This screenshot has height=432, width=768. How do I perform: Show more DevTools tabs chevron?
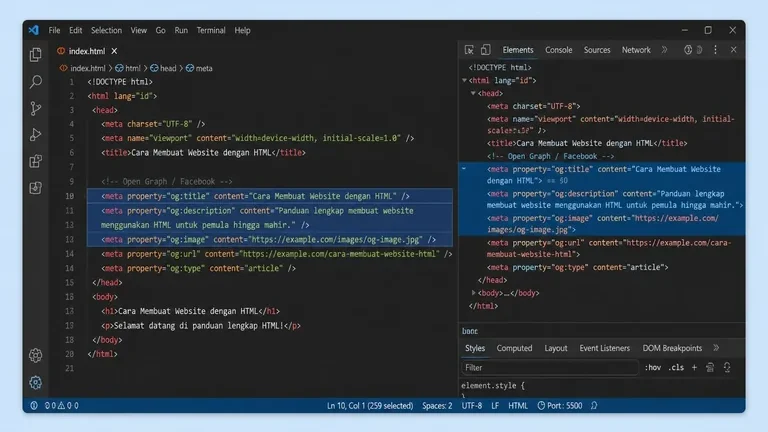(x=664, y=50)
